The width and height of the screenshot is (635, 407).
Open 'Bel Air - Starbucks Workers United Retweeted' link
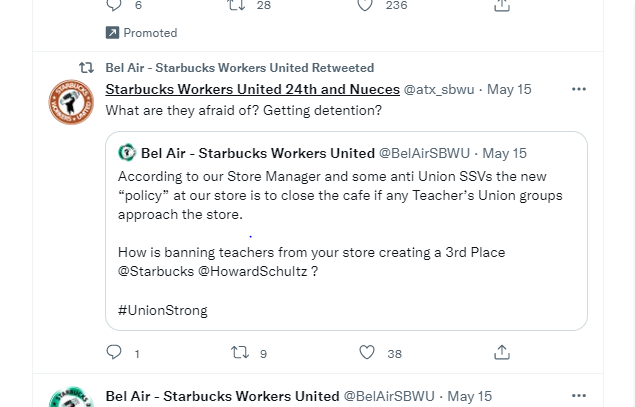239,68
